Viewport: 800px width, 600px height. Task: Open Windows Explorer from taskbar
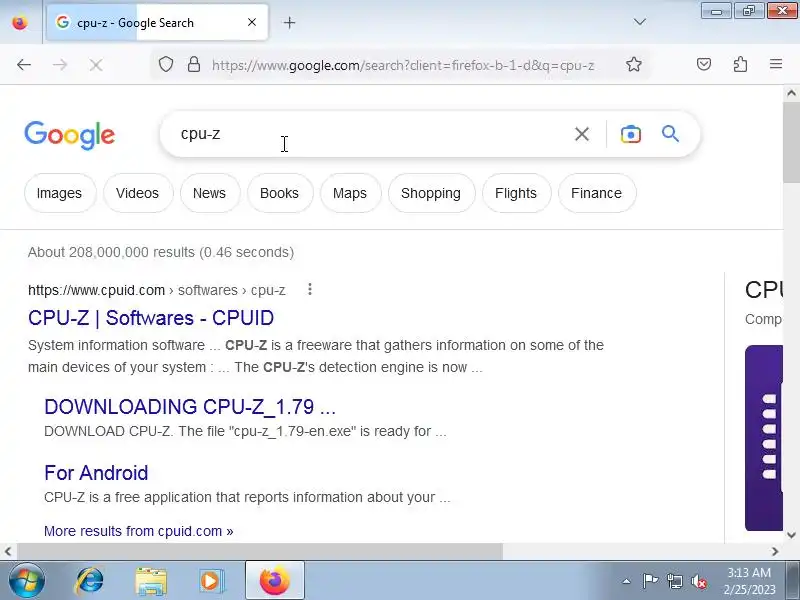point(151,581)
